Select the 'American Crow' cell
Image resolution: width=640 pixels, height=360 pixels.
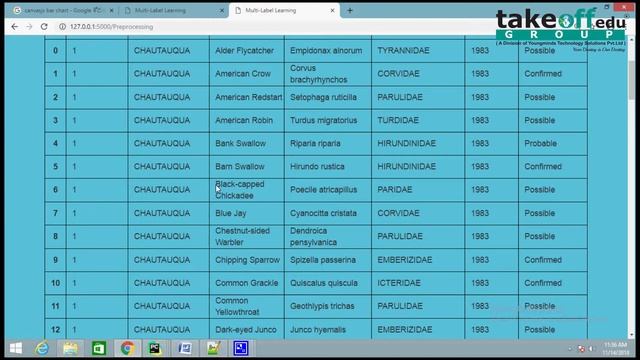tap(247, 74)
